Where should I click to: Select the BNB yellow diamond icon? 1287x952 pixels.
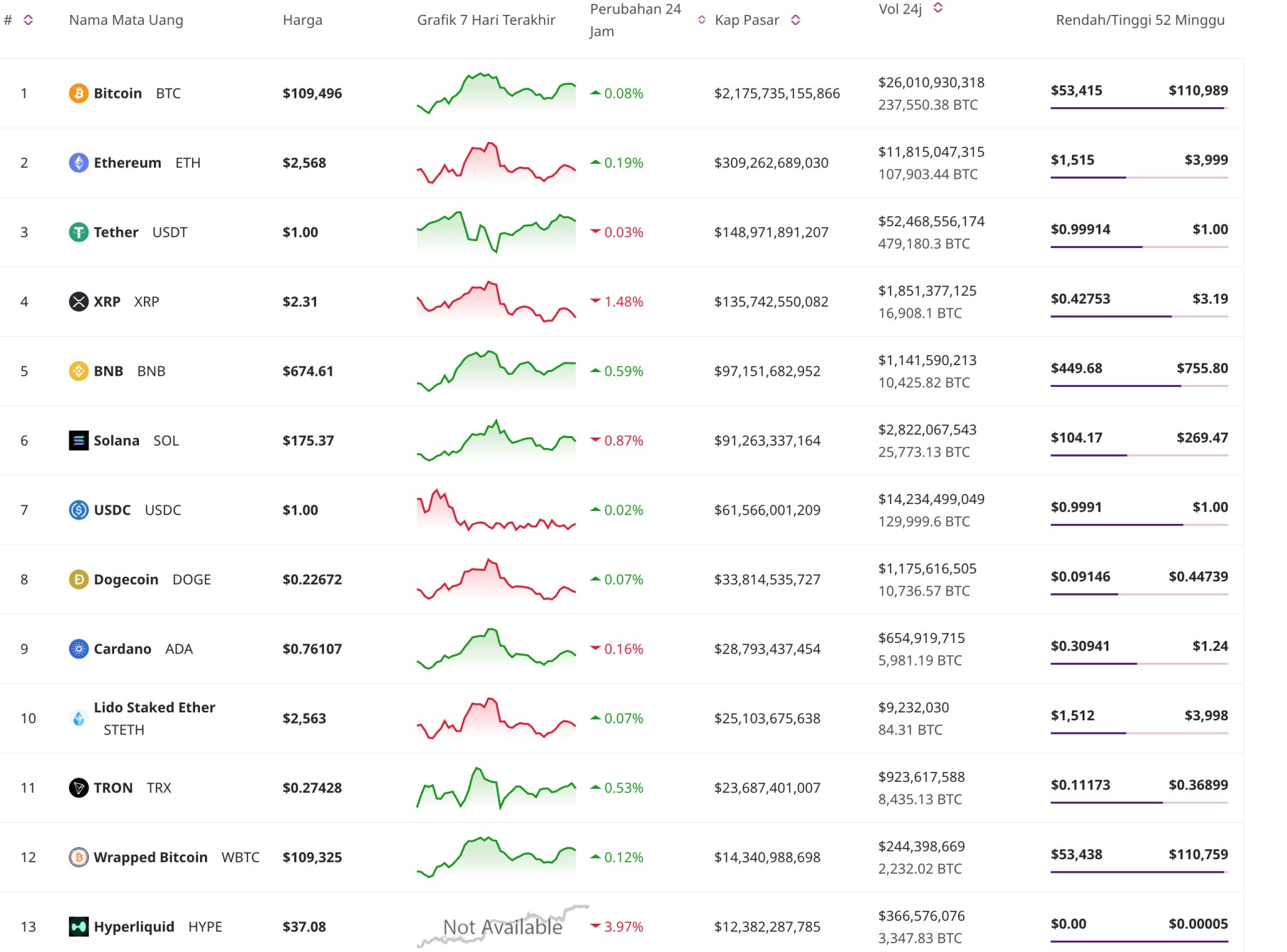coord(78,371)
